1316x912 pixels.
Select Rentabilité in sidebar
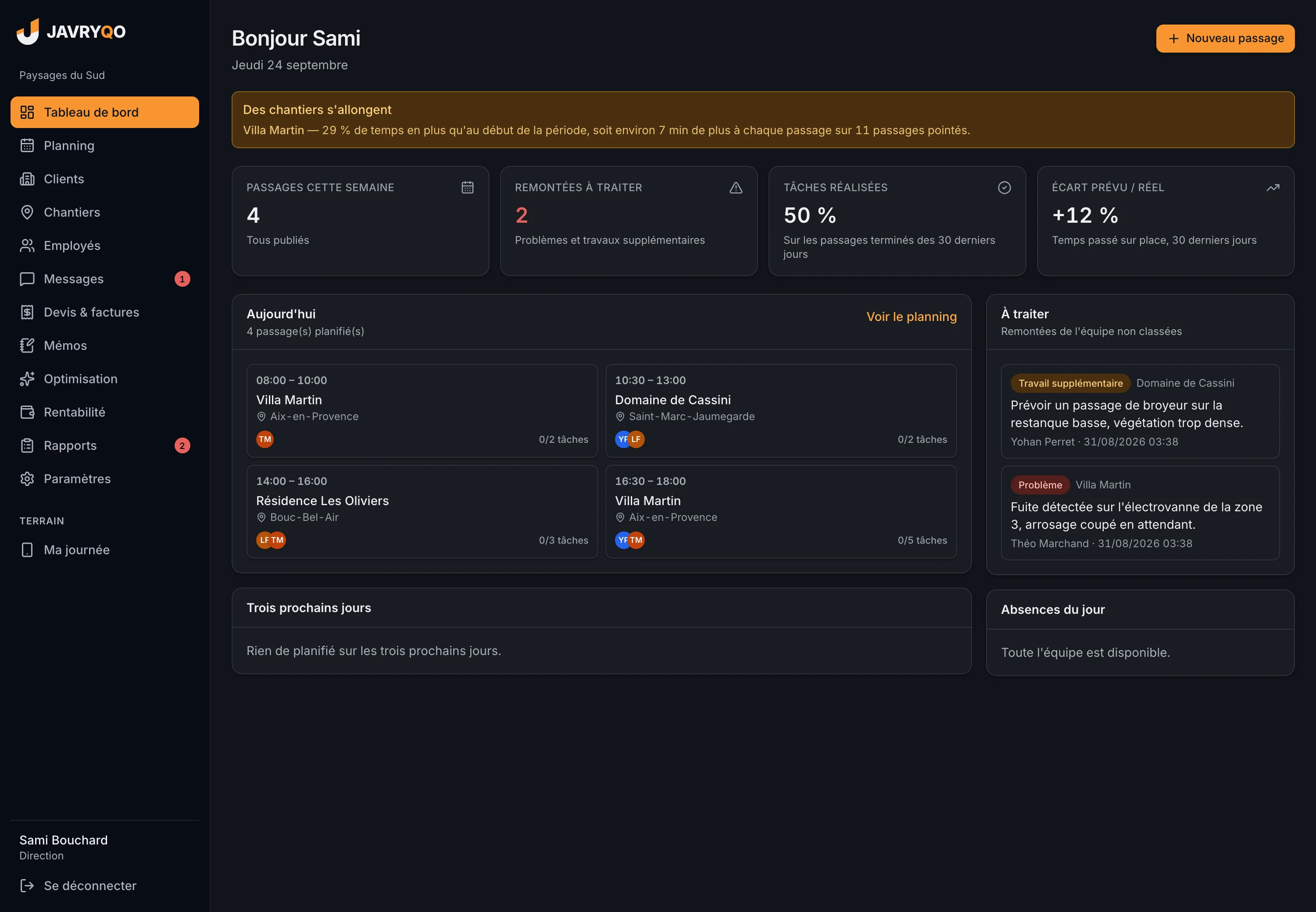104,412
